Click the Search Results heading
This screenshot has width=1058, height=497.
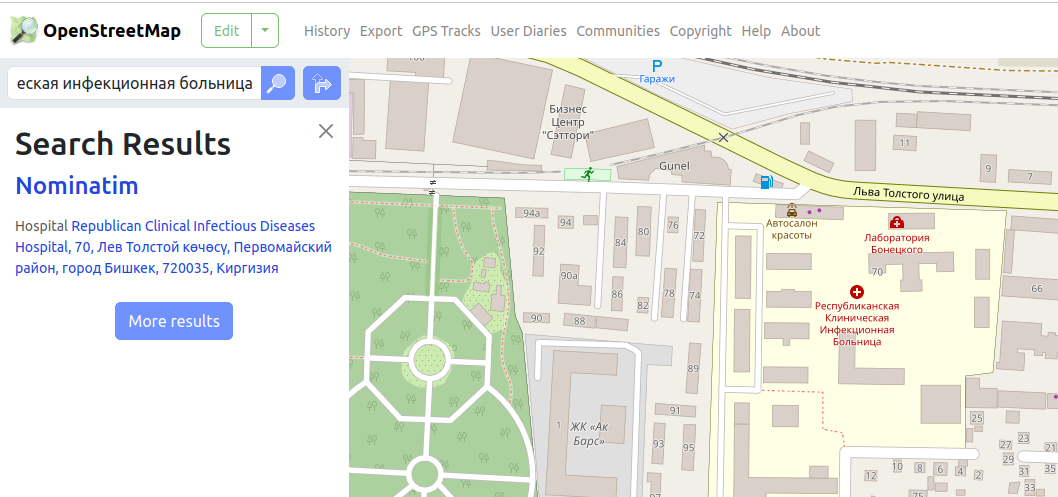[123, 144]
